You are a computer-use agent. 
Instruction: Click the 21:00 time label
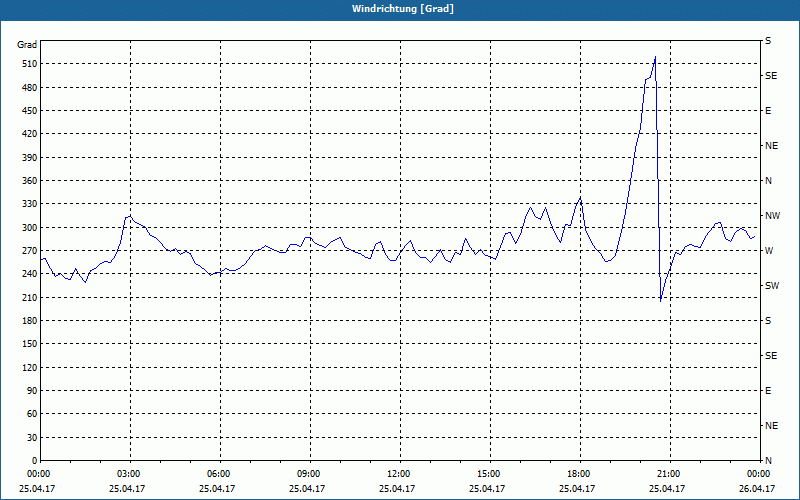pos(668,474)
